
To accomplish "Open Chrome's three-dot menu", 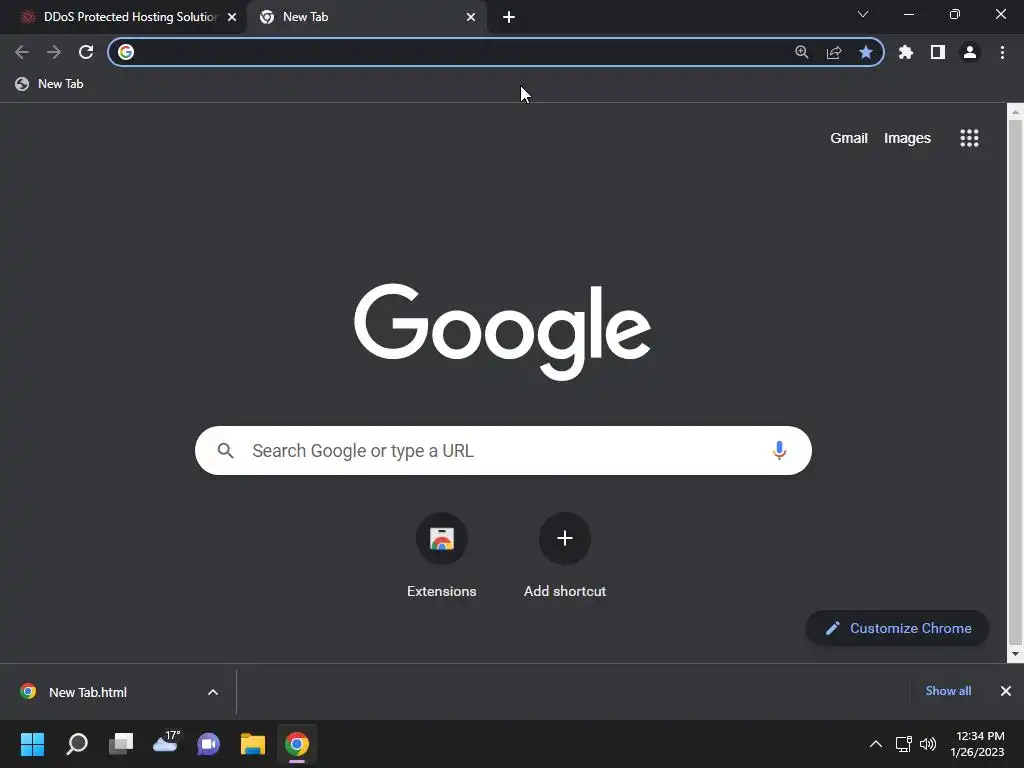I will coord(1002,52).
